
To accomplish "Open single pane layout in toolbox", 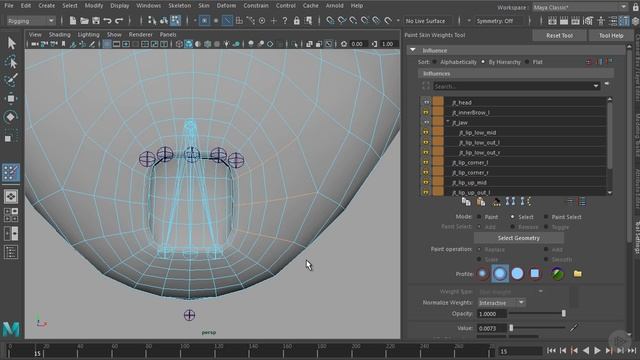I will point(11,197).
